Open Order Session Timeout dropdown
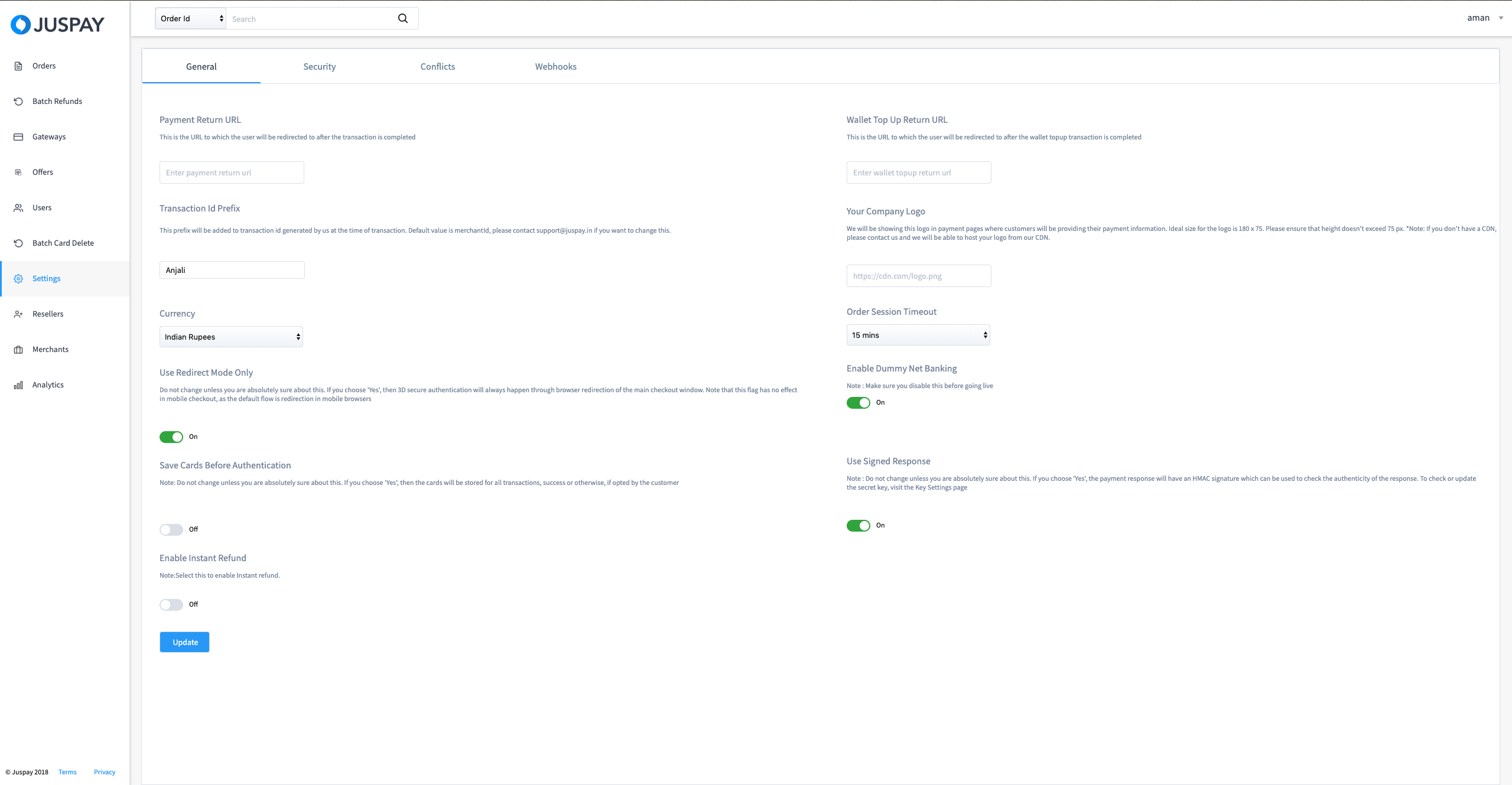1512x785 pixels. click(x=918, y=335)
